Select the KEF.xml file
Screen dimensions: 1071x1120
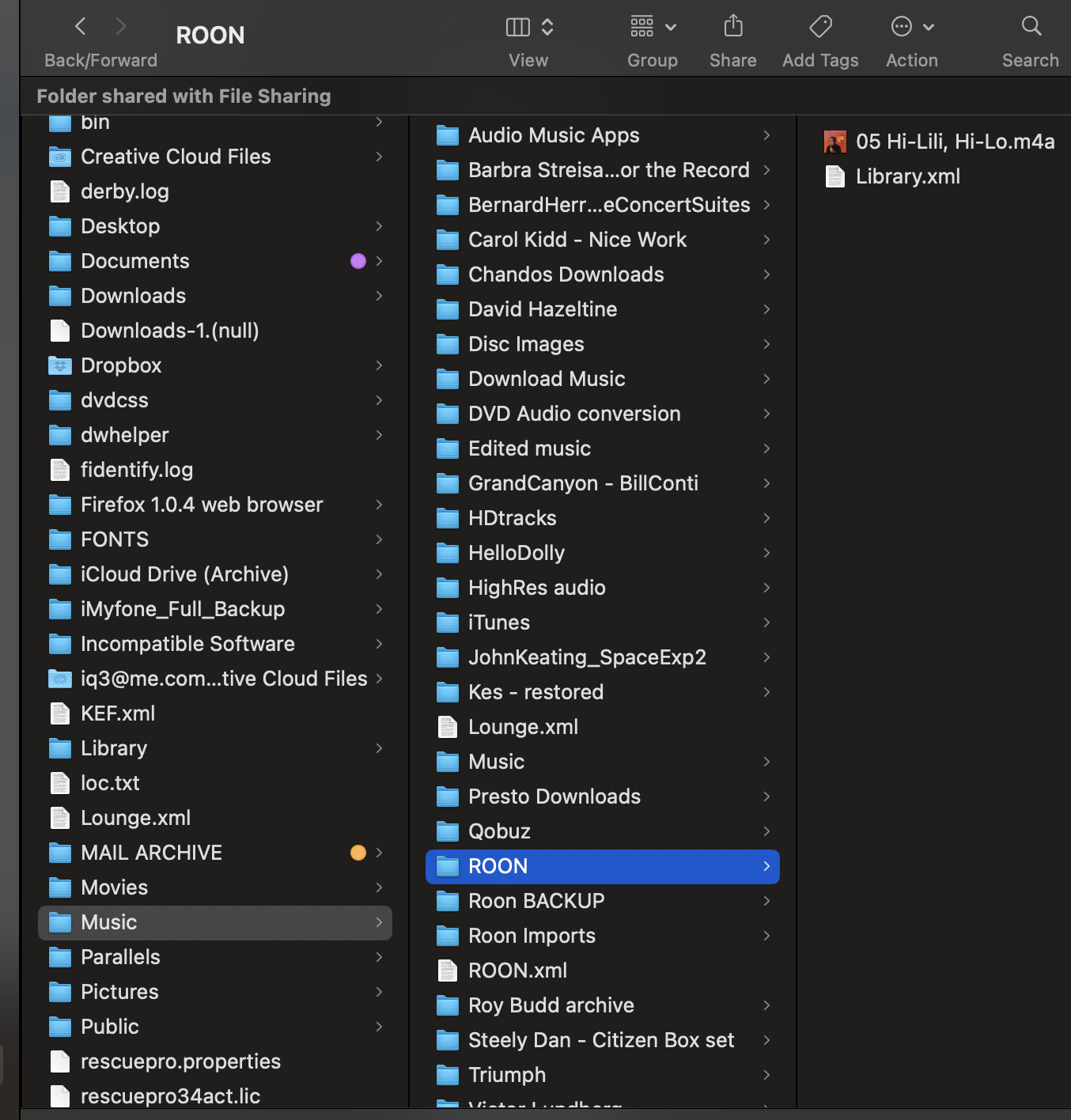[117, 713]
